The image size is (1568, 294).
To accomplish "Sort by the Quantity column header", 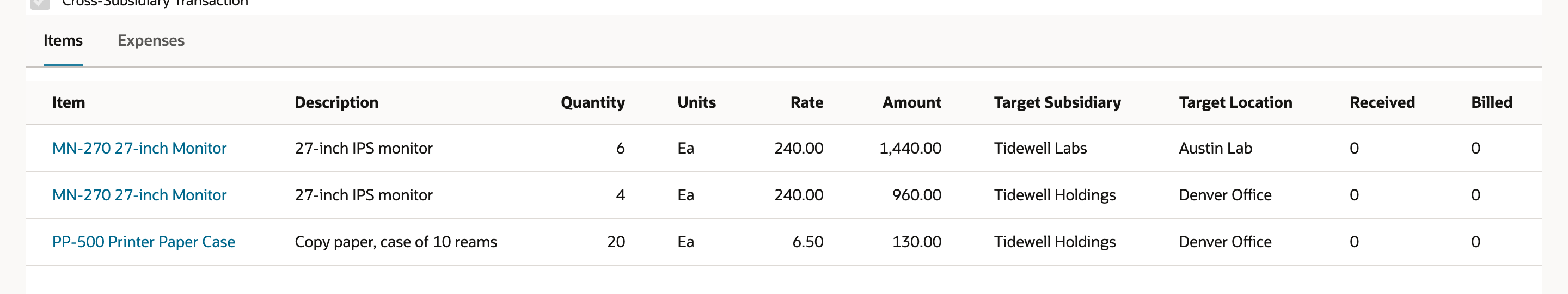I will pos(593,102).
